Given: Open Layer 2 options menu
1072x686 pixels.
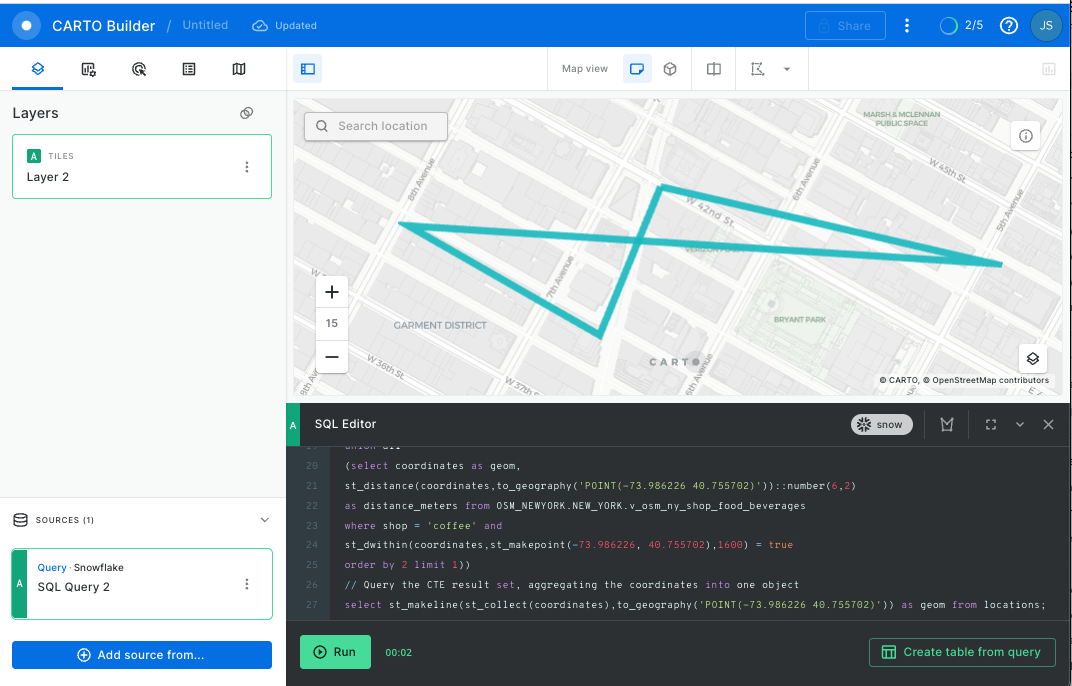Looking at the screenshot, I should coord(247,167).
